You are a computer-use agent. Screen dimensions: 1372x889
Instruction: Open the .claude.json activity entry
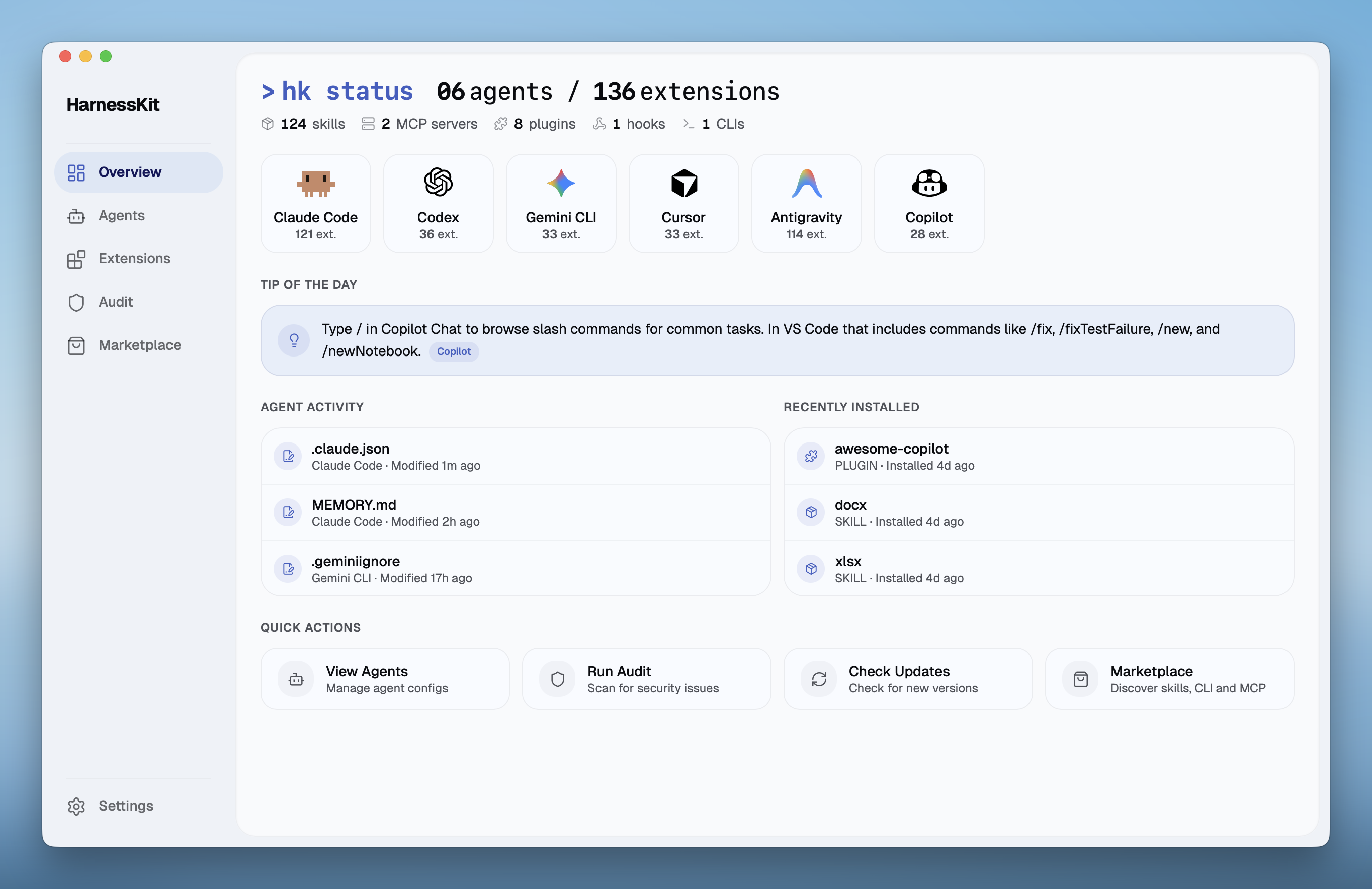coord(515,456)
